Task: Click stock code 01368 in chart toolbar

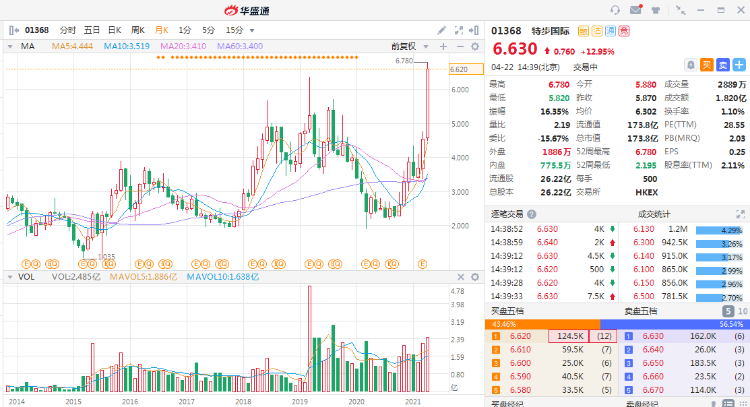Action: point(37,30)
